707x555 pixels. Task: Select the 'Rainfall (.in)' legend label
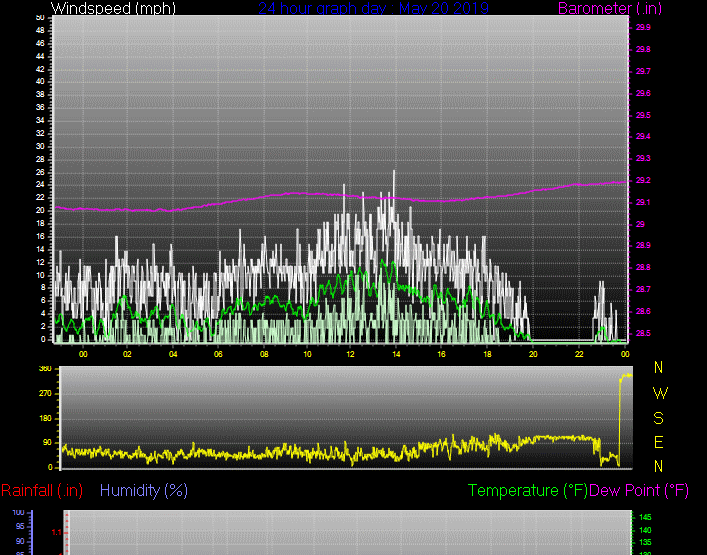pos(42,490)
